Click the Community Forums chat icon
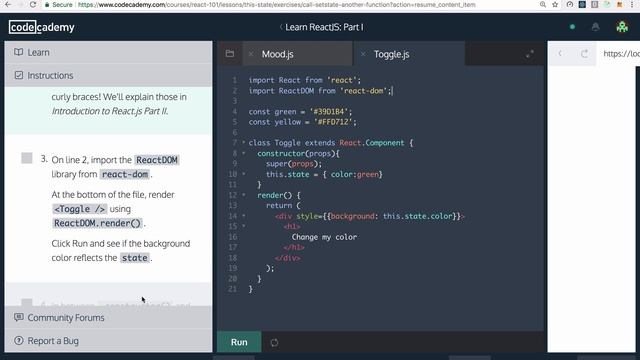This screenshot has width=640, height=360. click(18, 317)
